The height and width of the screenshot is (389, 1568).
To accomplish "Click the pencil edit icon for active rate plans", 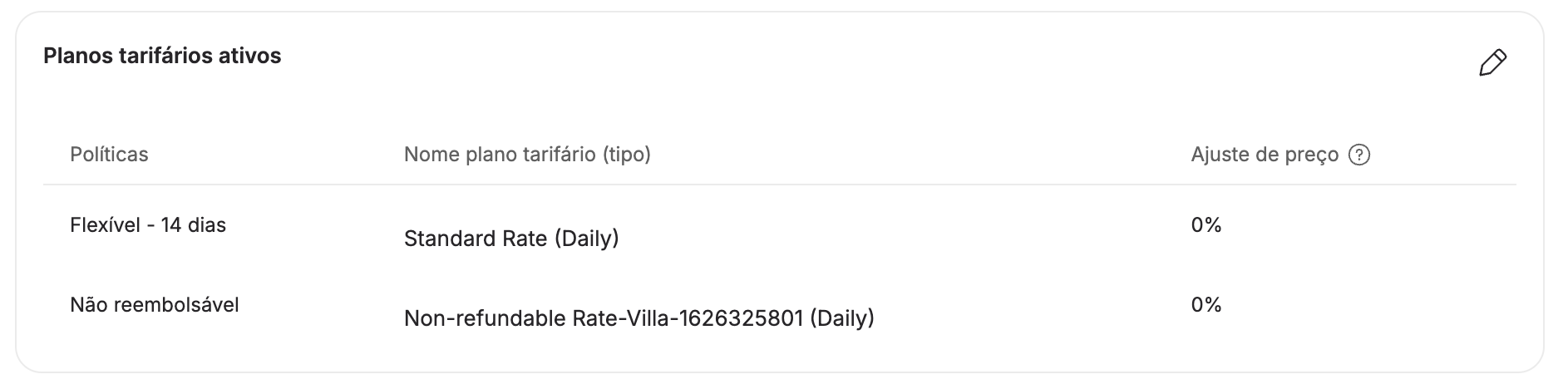I will 1493,63.
